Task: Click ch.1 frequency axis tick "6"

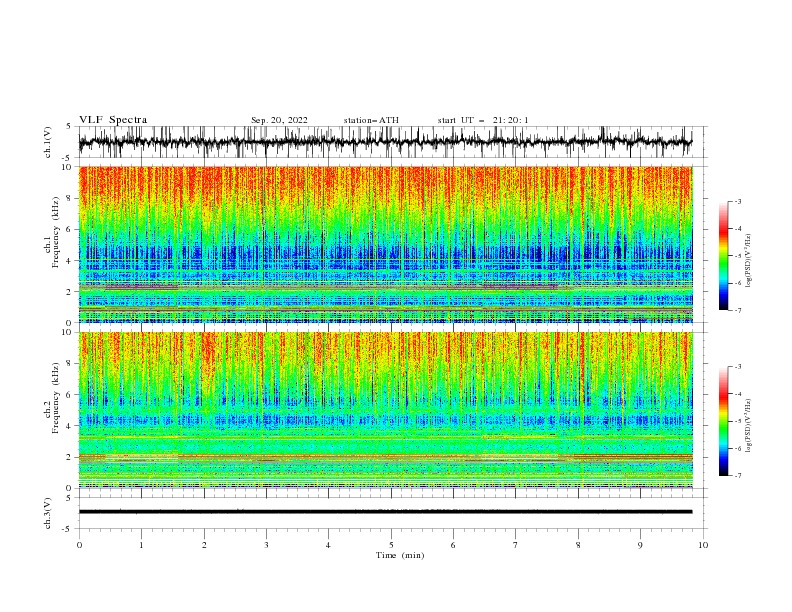Action: click(70, 230)
